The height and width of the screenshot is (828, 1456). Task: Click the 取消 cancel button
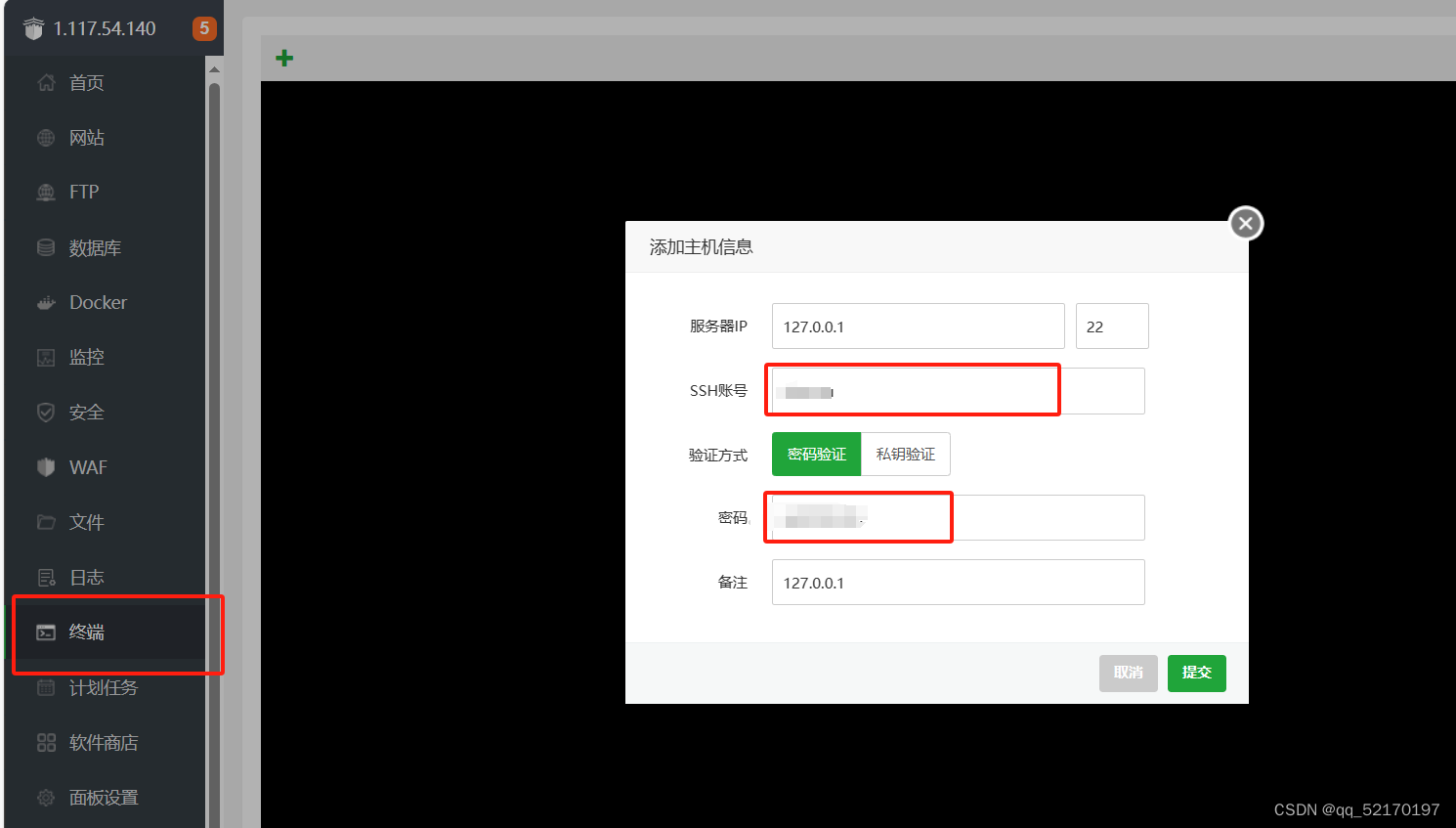click(x=1129, y=673)
